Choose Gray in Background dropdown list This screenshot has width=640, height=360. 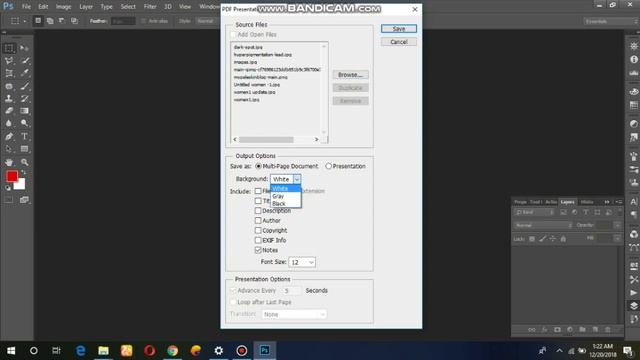pos(286,196)
